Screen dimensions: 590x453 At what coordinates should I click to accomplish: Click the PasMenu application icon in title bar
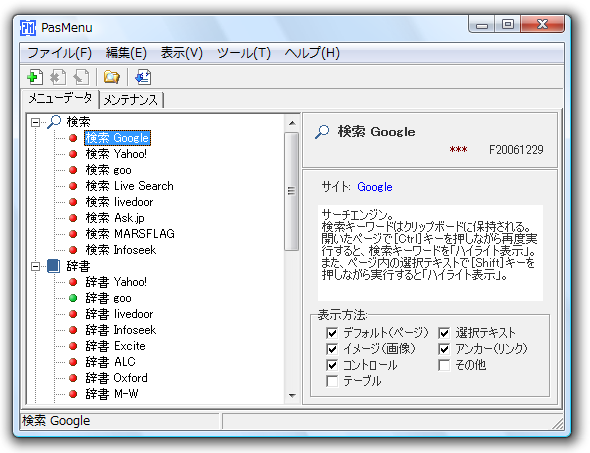pyautogui.click(x=28, y=28)
